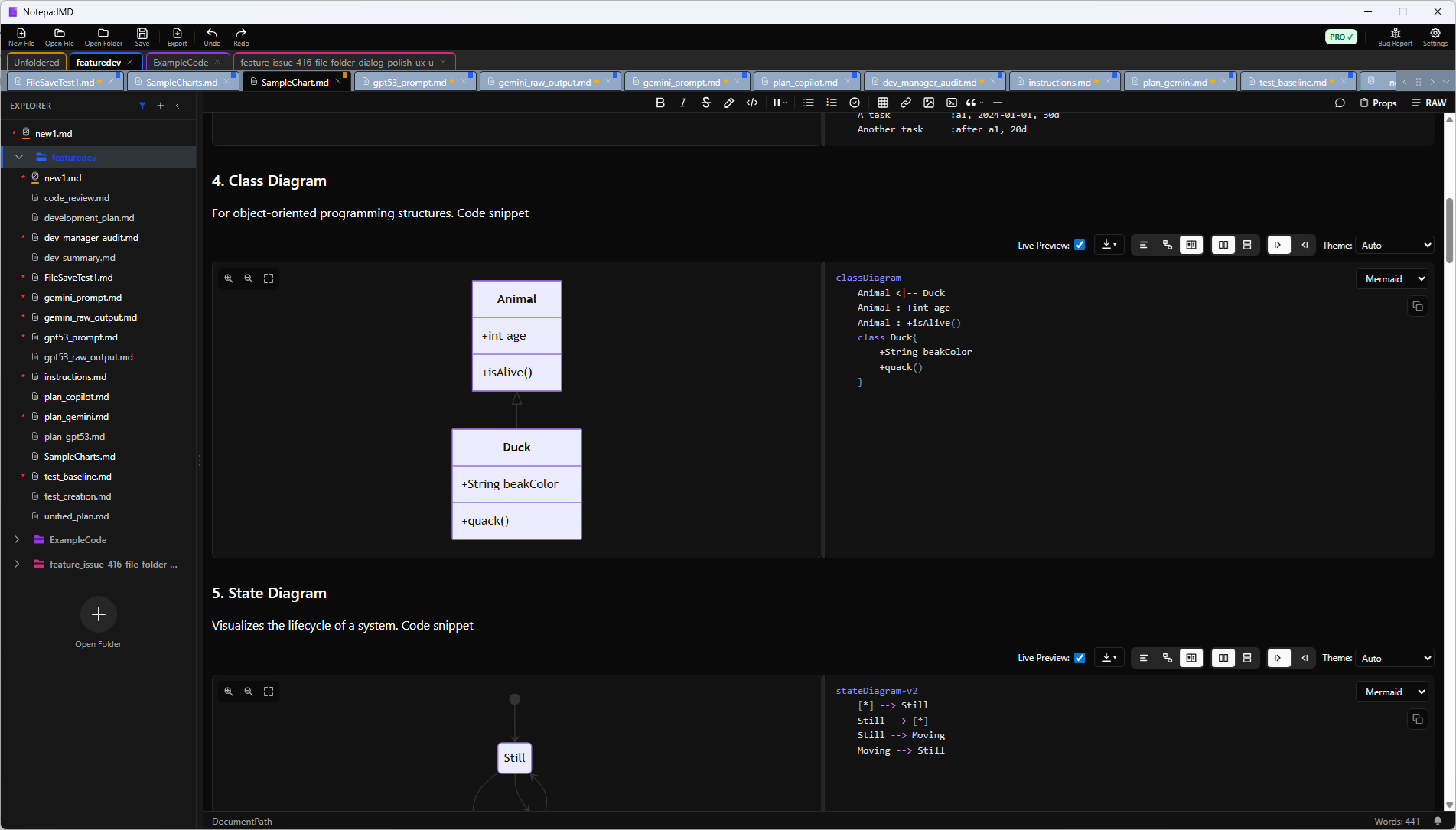Apply bold formatting from the toolbar
Viewport: 1456px width, 830px height.
[660, 103]
